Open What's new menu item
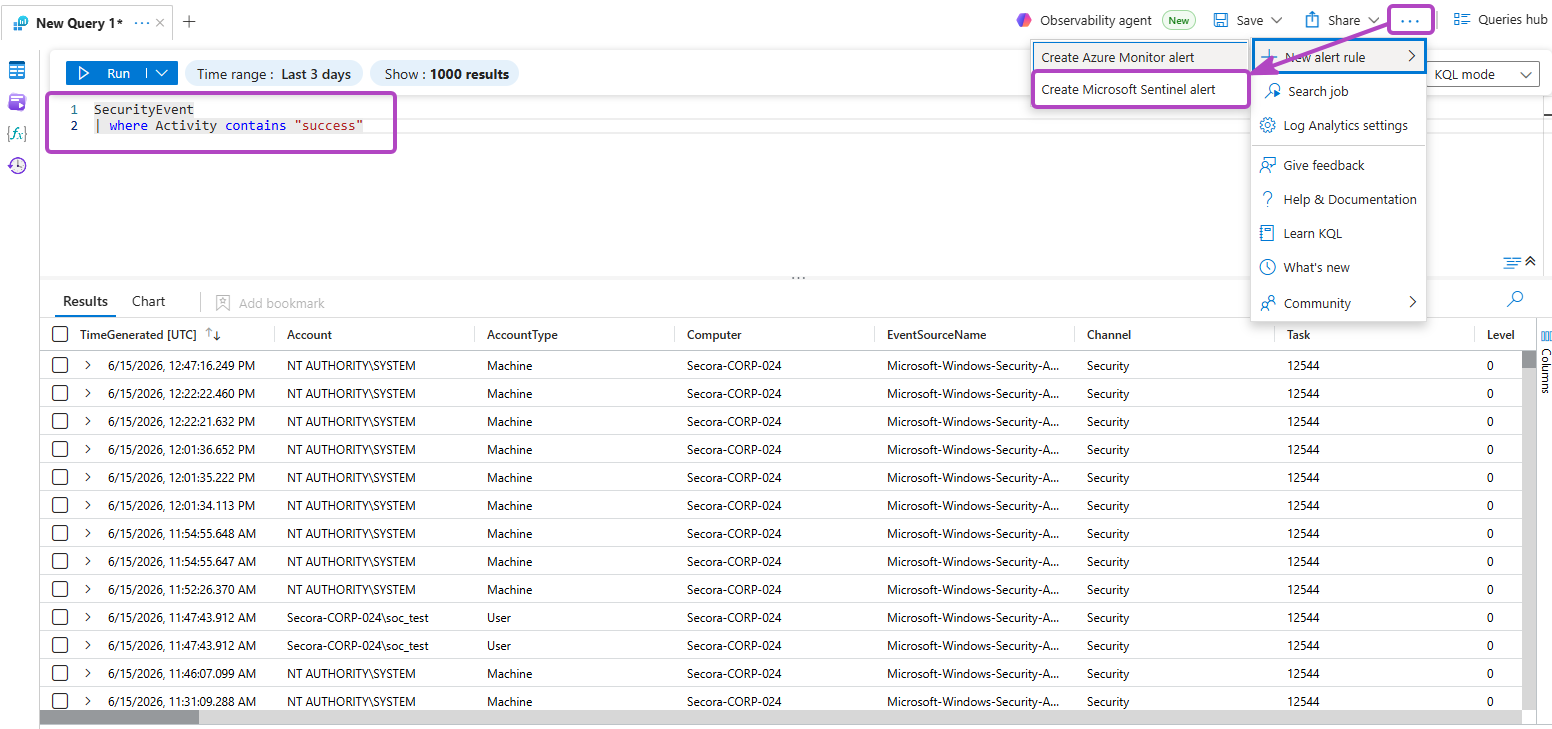The width and height of the screenshot is (1552, 729). 1339,267
